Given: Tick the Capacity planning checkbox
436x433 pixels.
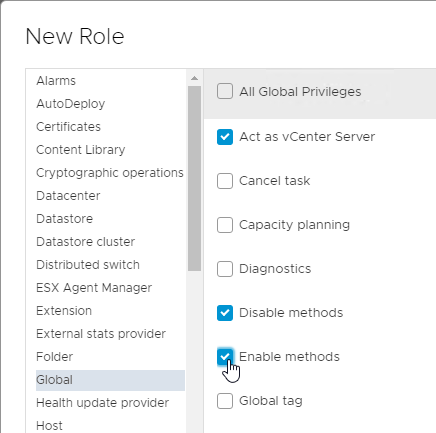Looking at the screenshot, I should (225, 225).
